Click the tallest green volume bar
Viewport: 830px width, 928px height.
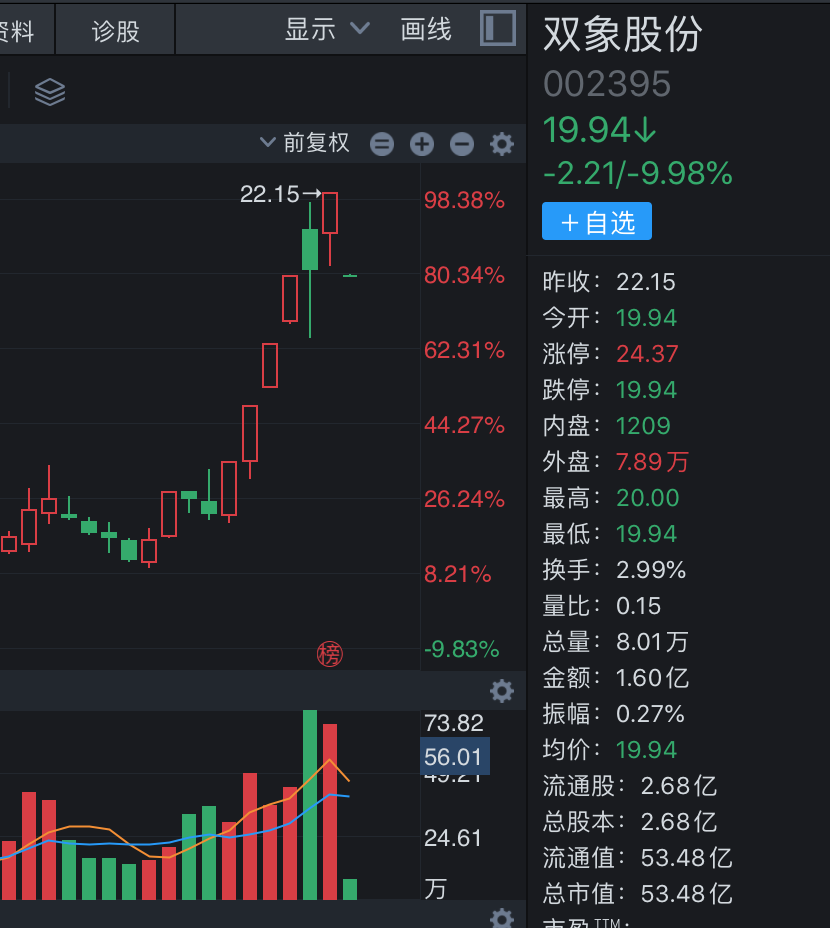(x=310, y=805)
